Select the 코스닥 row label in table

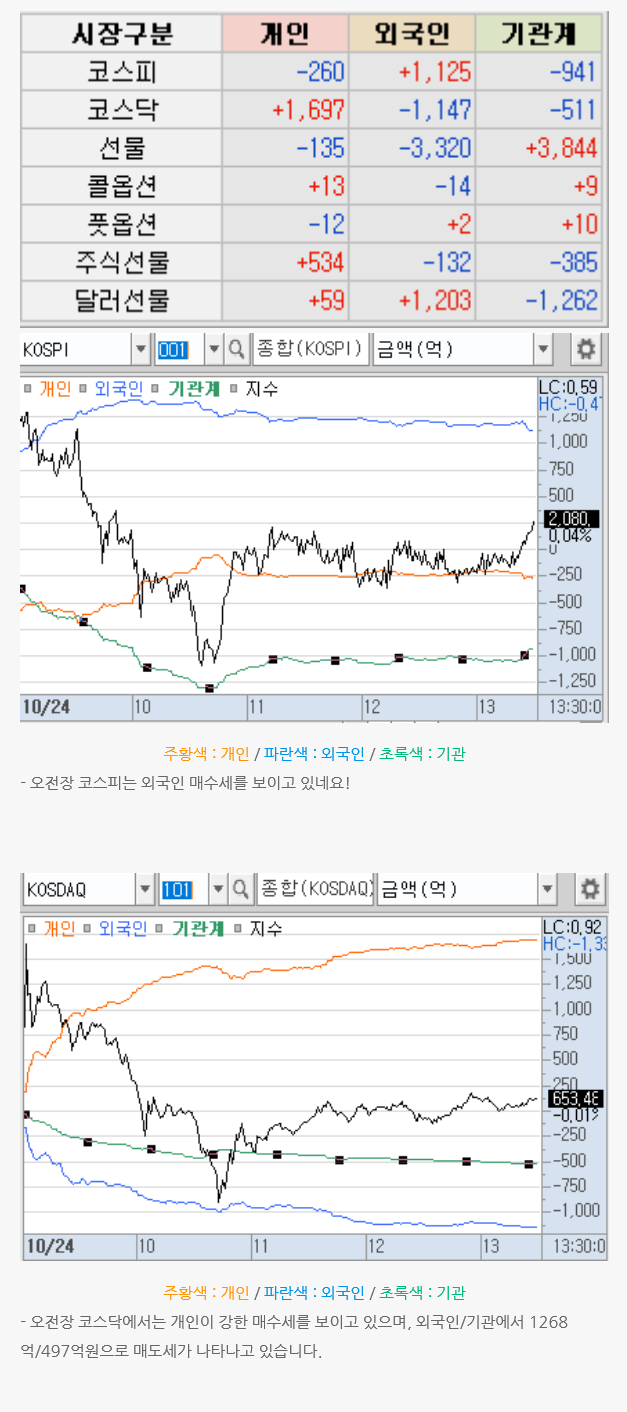coord(120,110)
